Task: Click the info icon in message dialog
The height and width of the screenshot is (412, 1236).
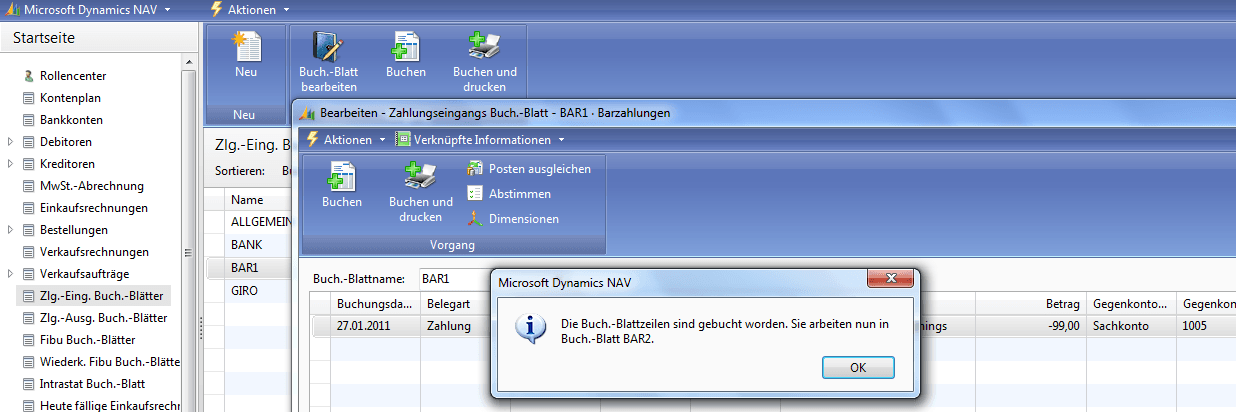Action: coord(529,327)
